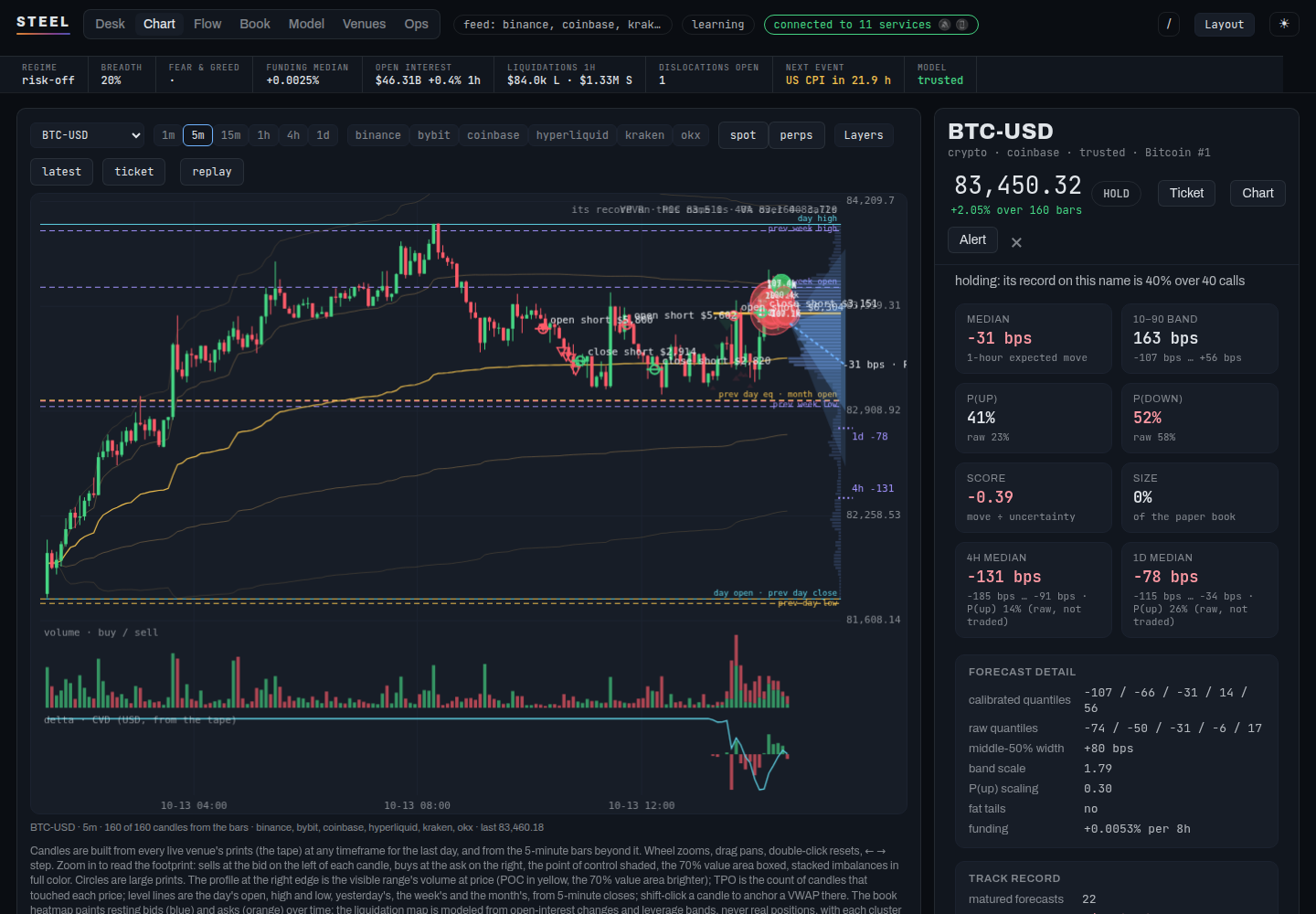Click the Chart button in the BTC-USD panel

pyautogui.click(x=1258, y=193)
